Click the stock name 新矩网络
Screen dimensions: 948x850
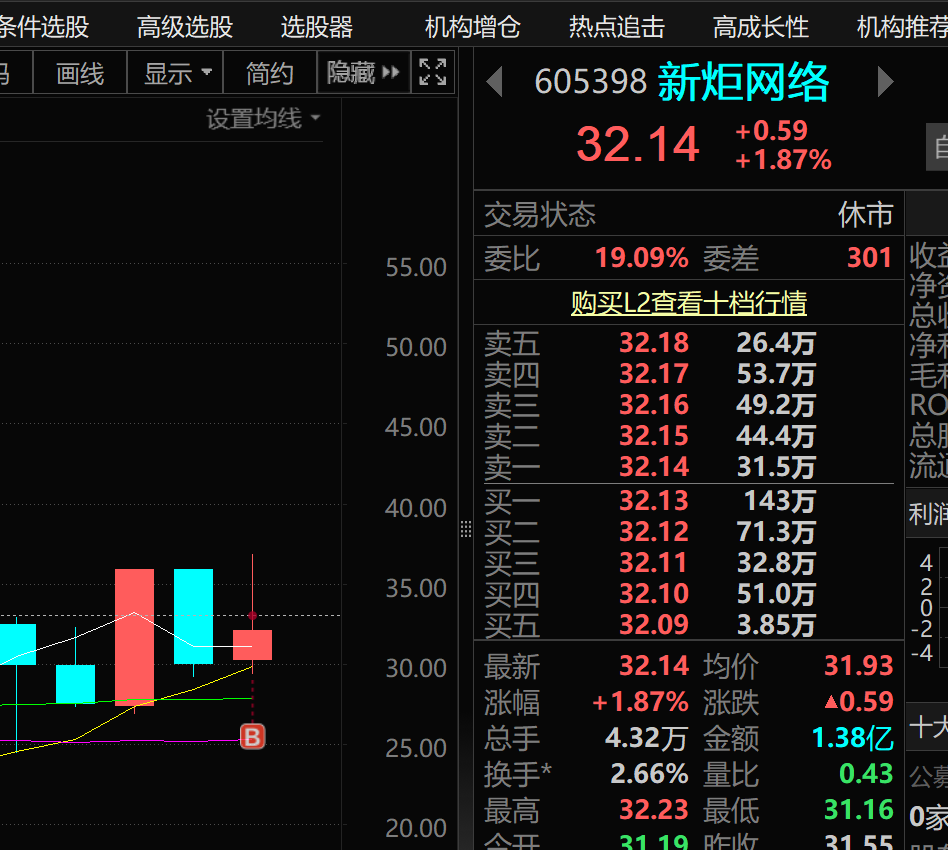pyautogui.click(x=743, y=82)
